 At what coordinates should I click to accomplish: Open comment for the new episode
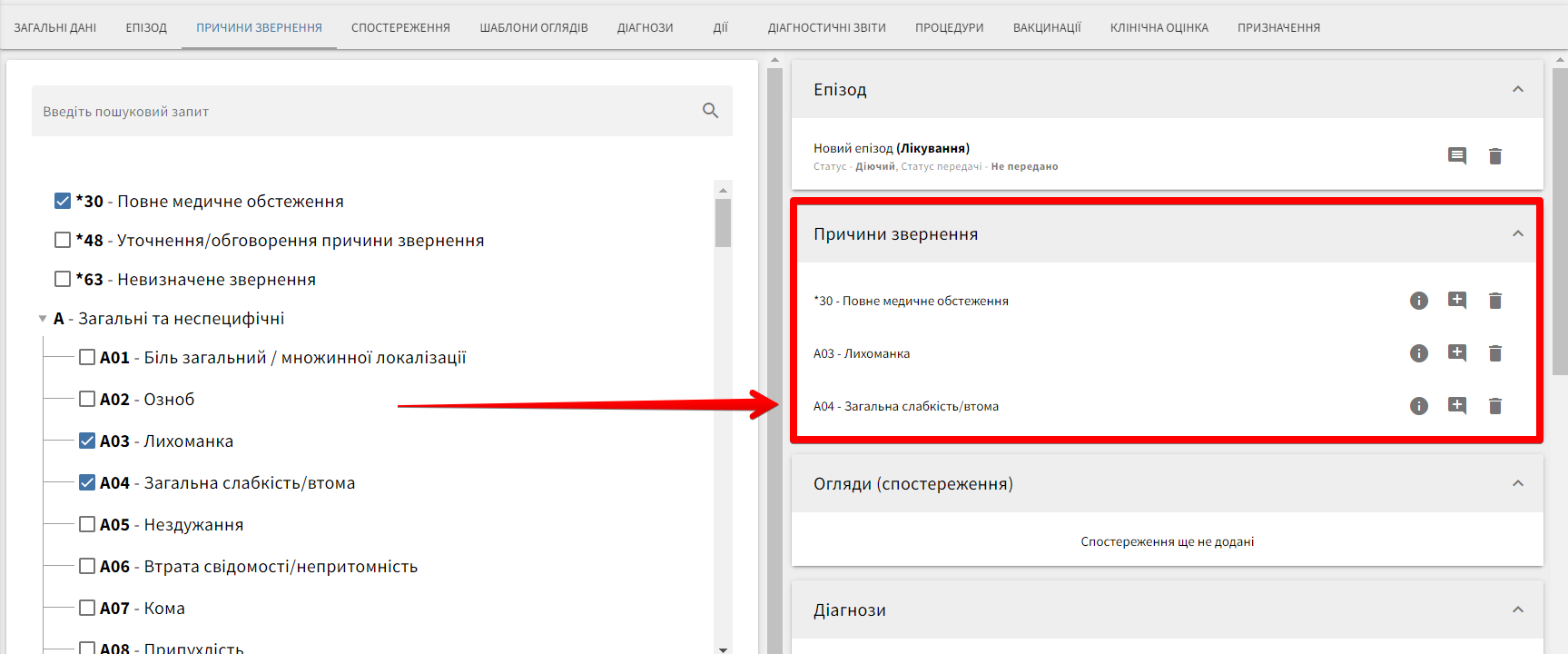(1456, 156)
